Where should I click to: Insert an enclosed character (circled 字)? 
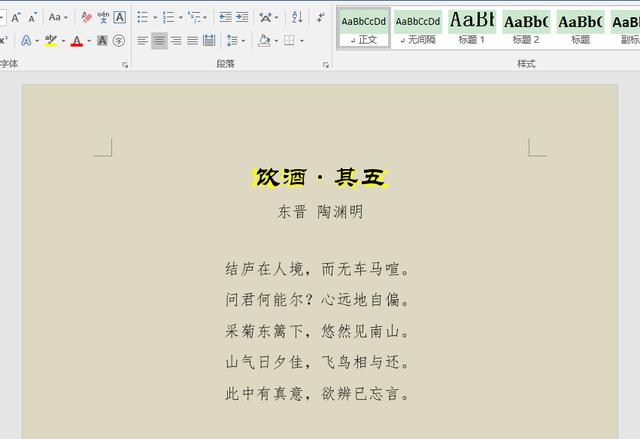(x=120, y=41)
